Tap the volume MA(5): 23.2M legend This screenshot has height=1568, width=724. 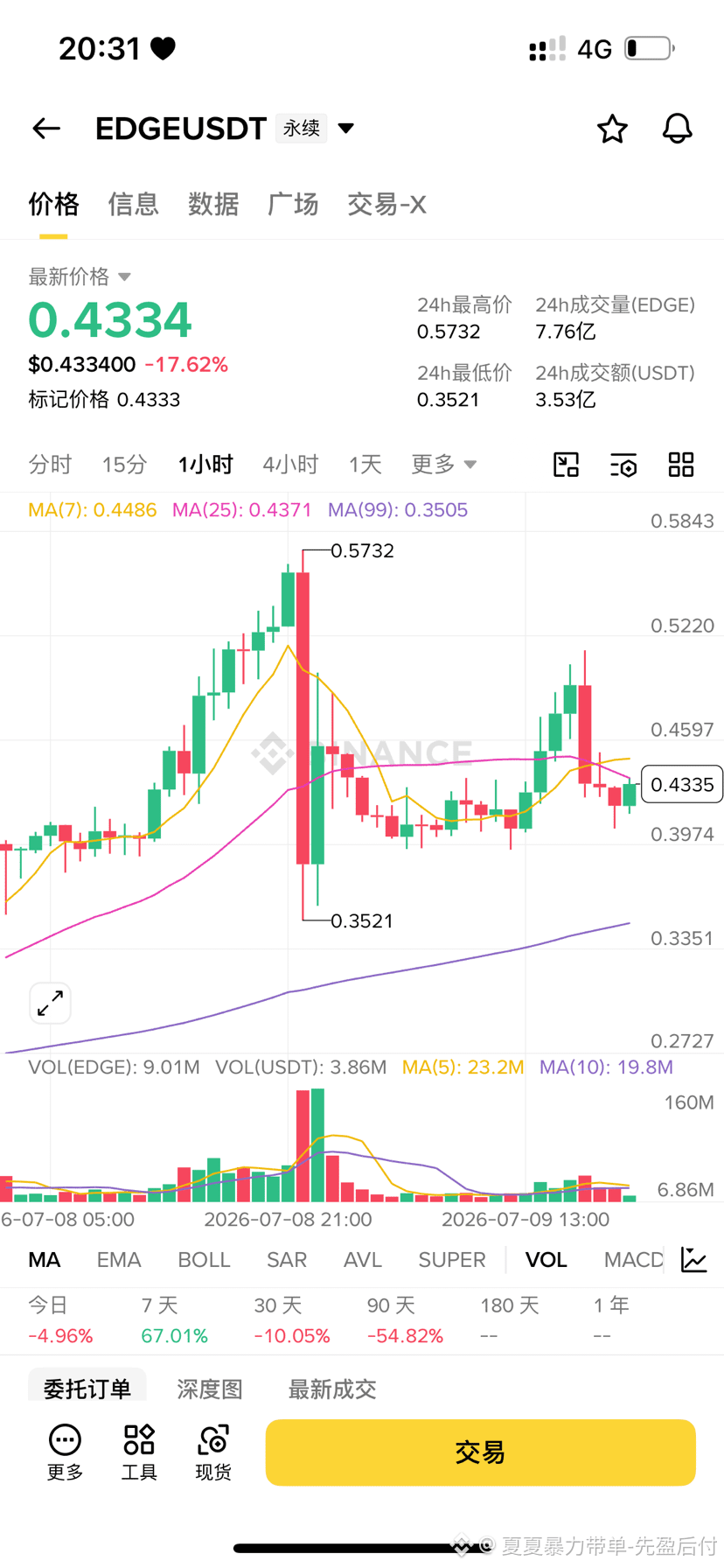click(463, 1067)
